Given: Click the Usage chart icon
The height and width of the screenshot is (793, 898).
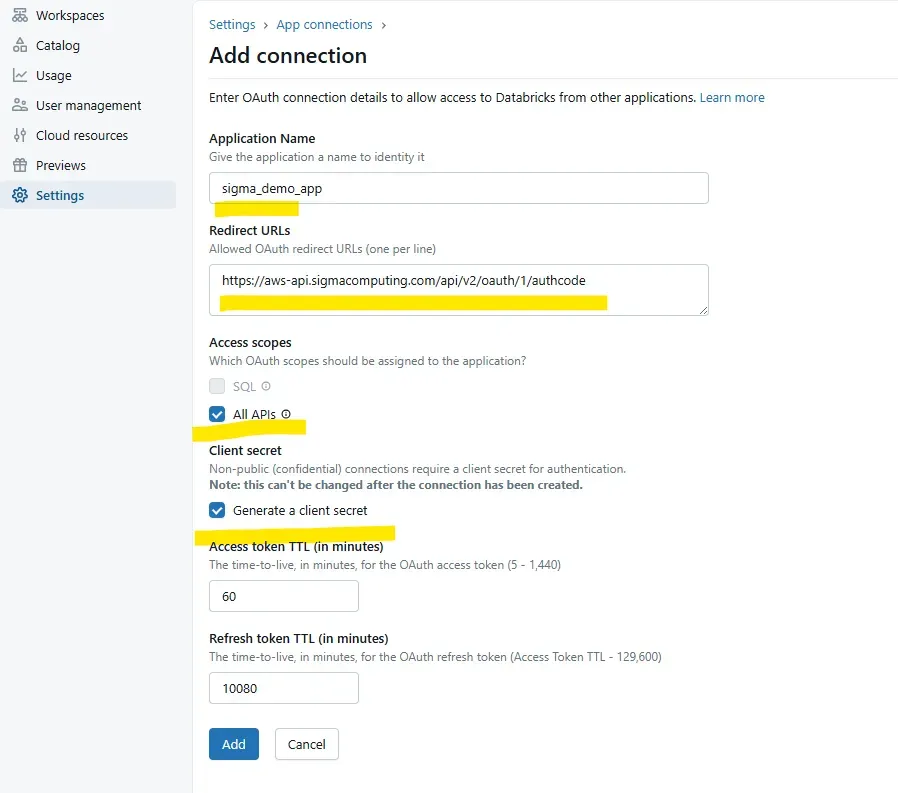Looking at the screenshot, I should click(x=20, y=76).
